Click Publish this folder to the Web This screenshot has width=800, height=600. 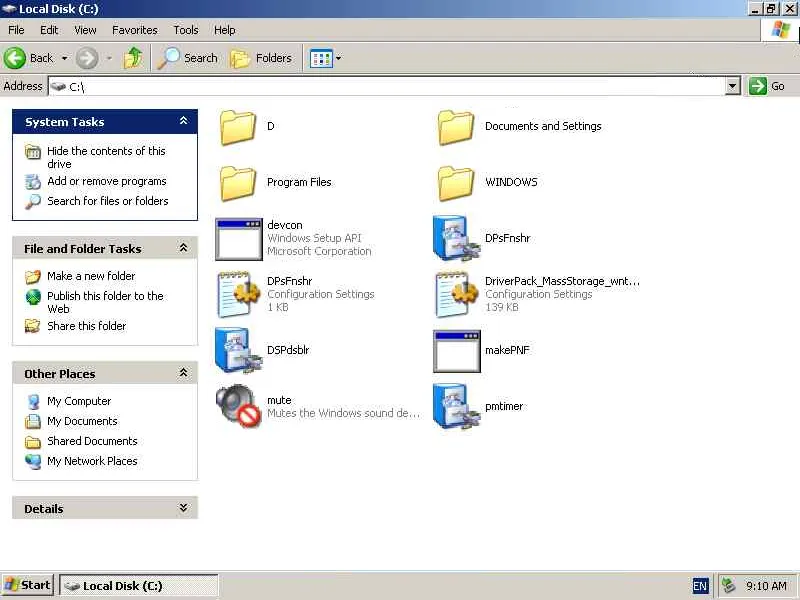click(105, 303)
